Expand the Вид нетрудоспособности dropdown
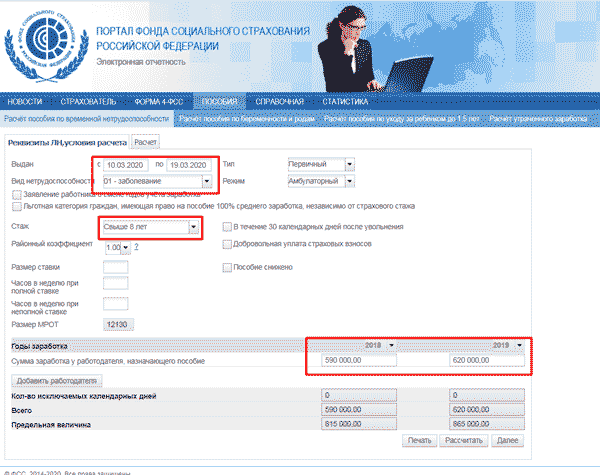600x475 pixels. tap(206, 182)
